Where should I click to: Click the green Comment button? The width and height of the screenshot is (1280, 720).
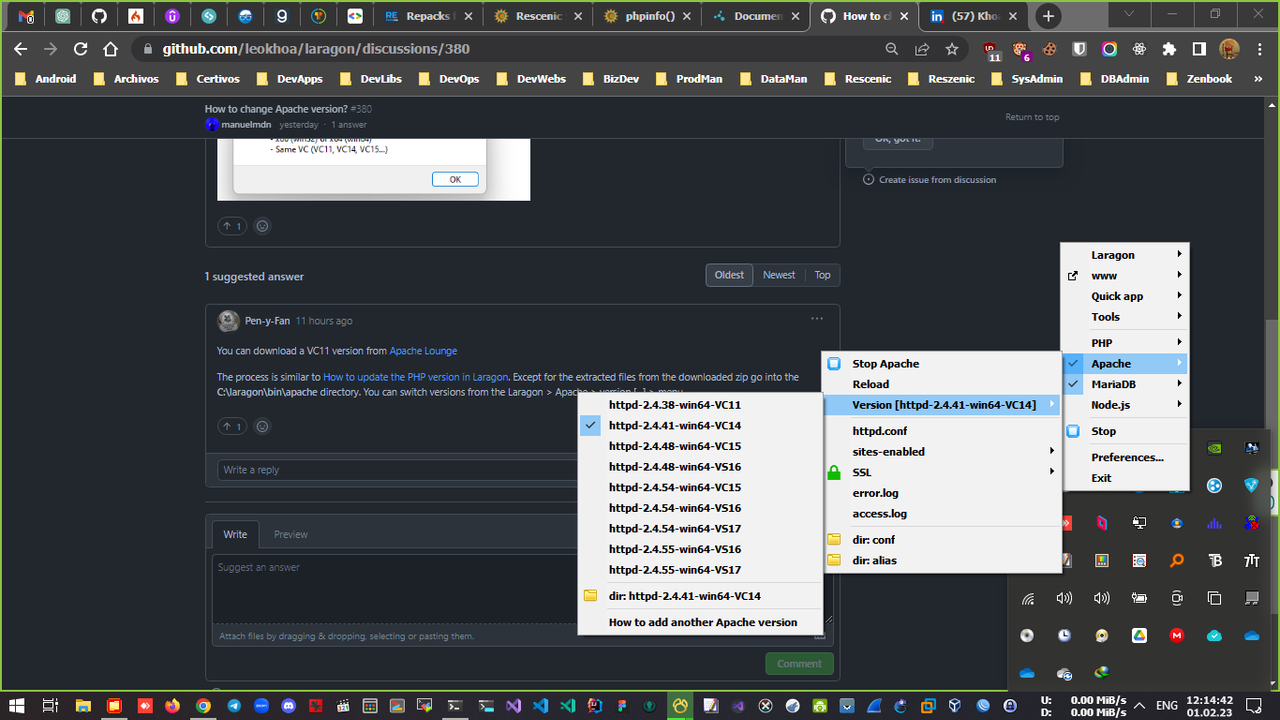pyautogui.click(x=799, y=663)
